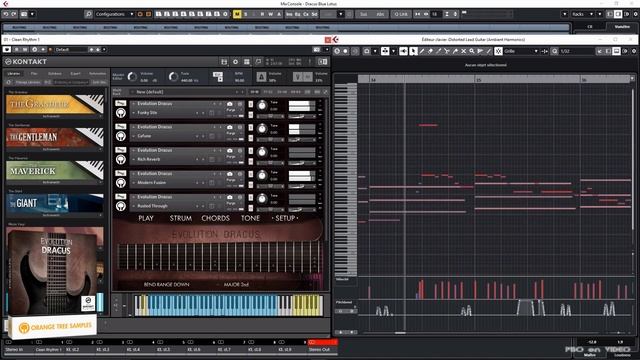The width and height of the screenshot is (640, 360).
Task: Open Expert tab in Kontakt browser
Action: [x=76, y=73]
